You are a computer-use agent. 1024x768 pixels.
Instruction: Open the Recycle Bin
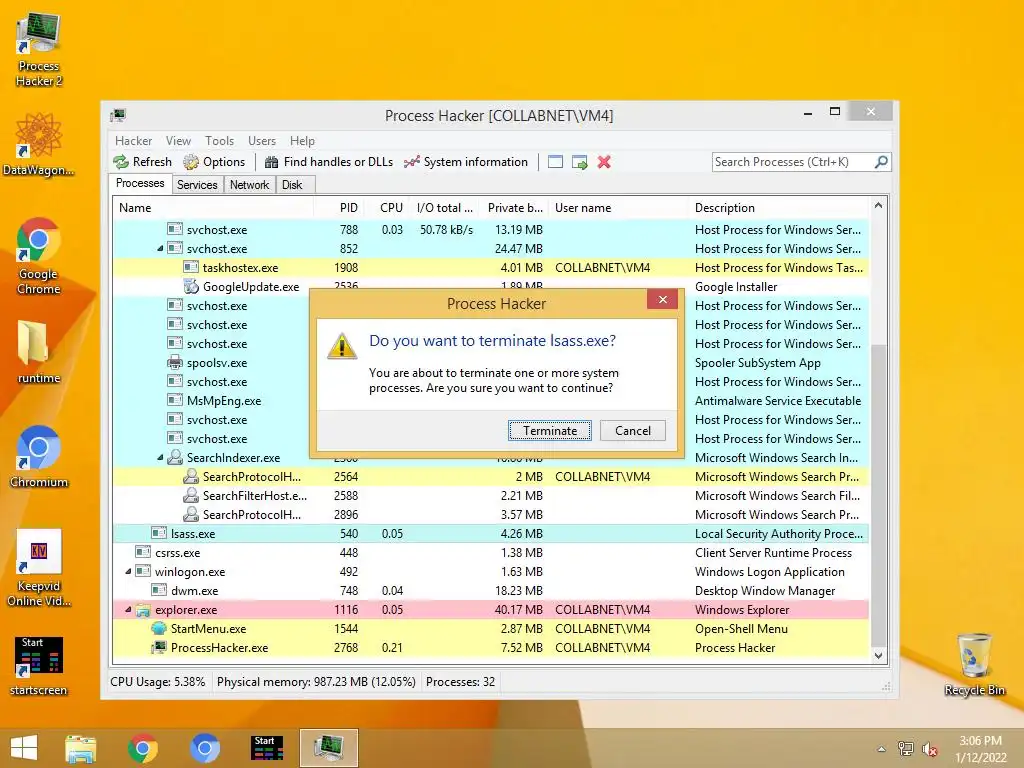pos(974,664)
